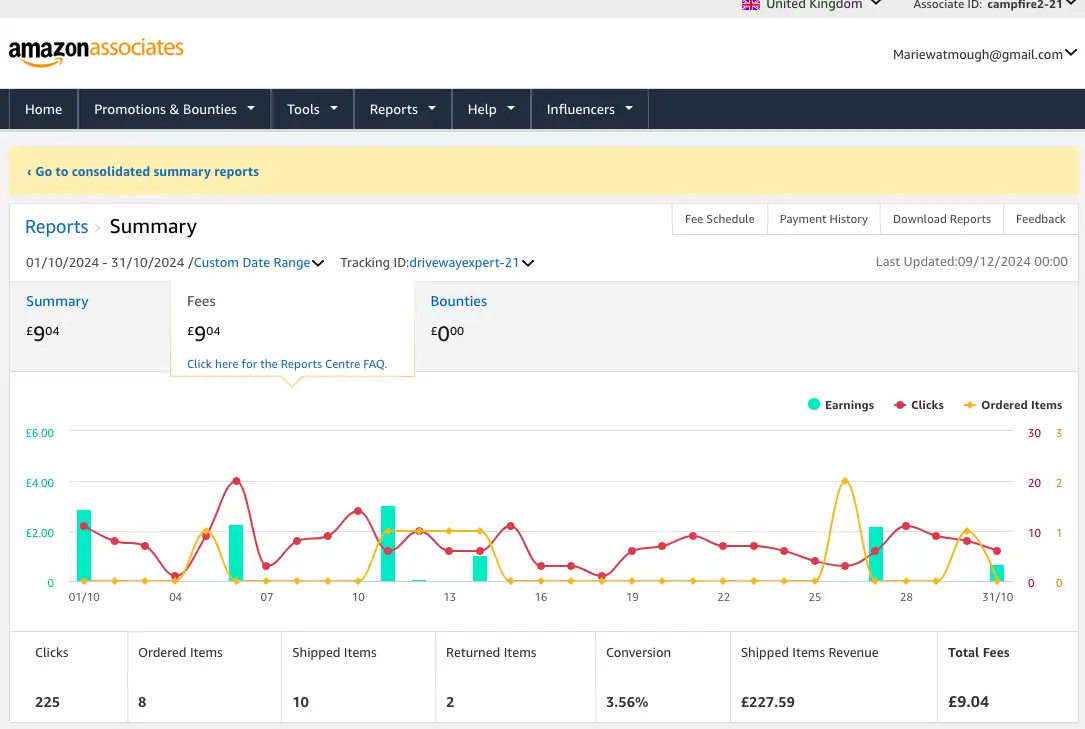The width and height of the screenshot is (1085, 729).
Task: Click the Total Fees column header
Action: coord(978,652)
